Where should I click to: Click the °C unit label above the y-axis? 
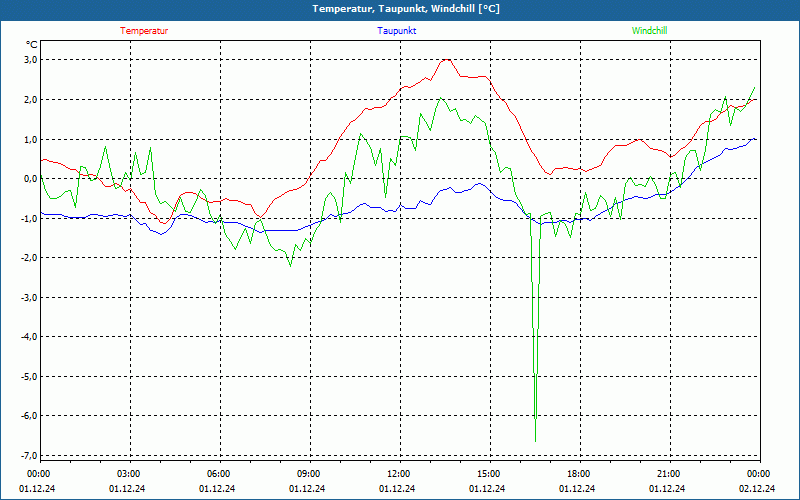(x=32, y=45)
